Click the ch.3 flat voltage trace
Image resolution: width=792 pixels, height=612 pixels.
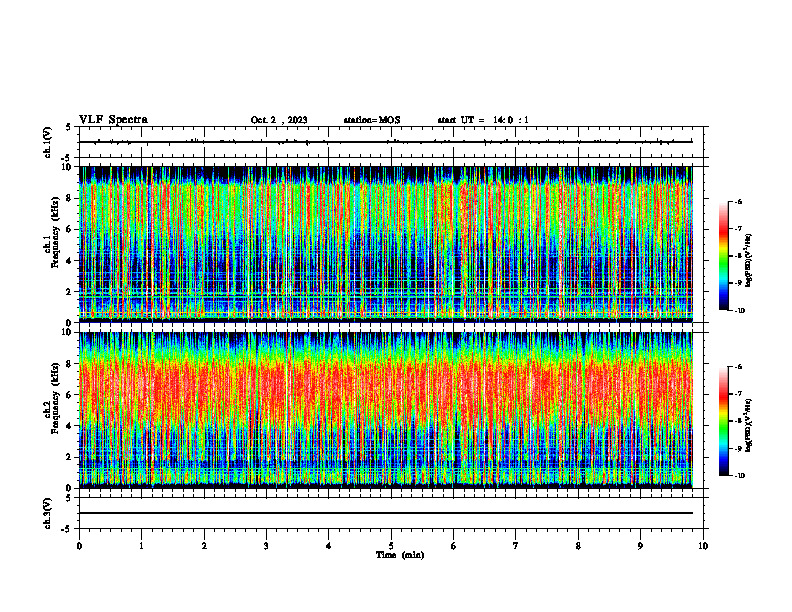(385, 513)
